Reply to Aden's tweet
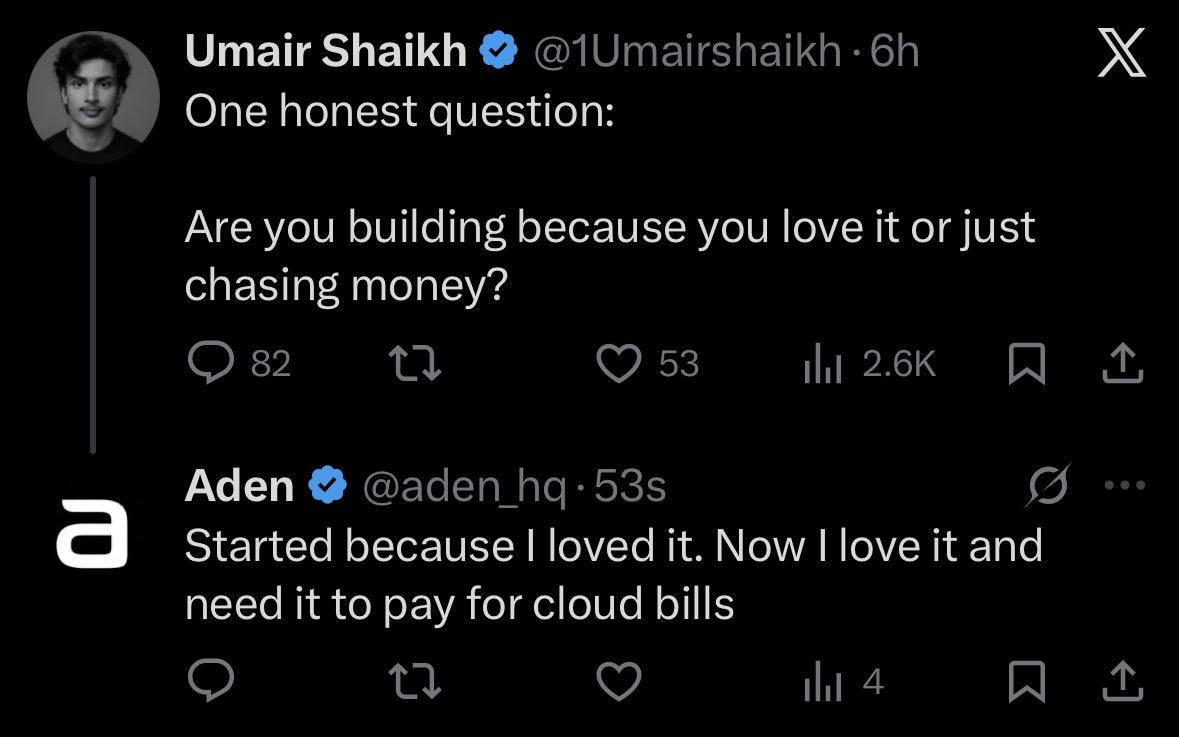 tap(211, 682)
